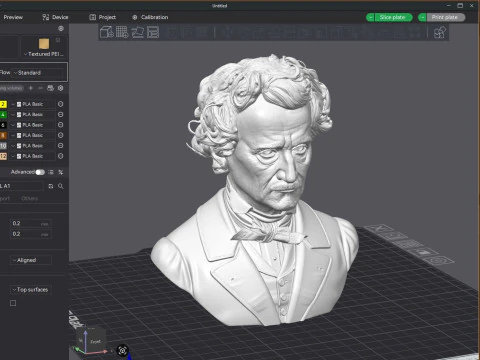Switch to the Device tab

[55, 17]
